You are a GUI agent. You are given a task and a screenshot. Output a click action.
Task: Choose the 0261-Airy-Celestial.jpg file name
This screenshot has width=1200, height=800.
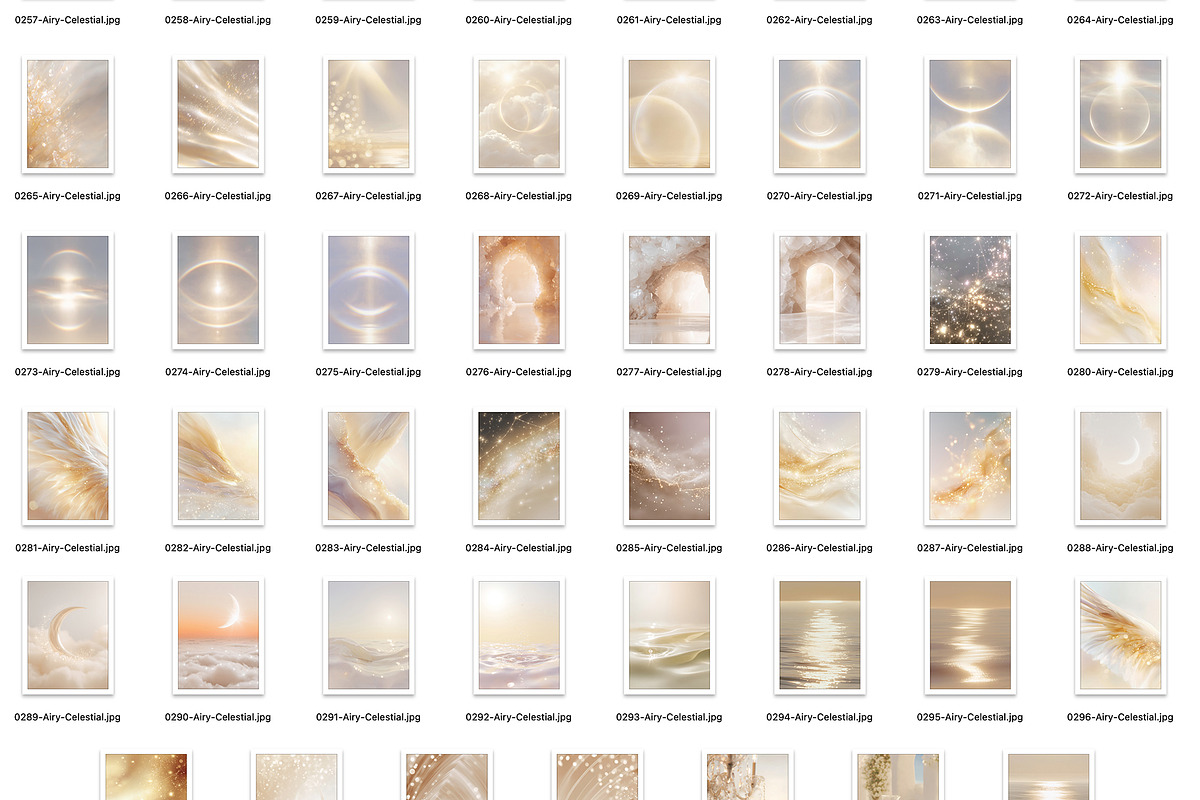pos(669,20)
